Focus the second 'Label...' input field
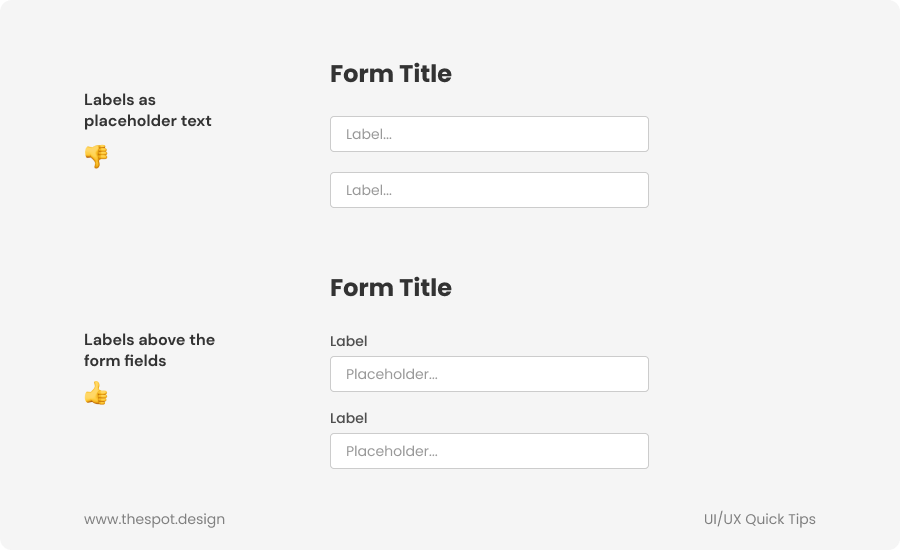The height and width of the screenshot is (550, 900). pos(489,190)
